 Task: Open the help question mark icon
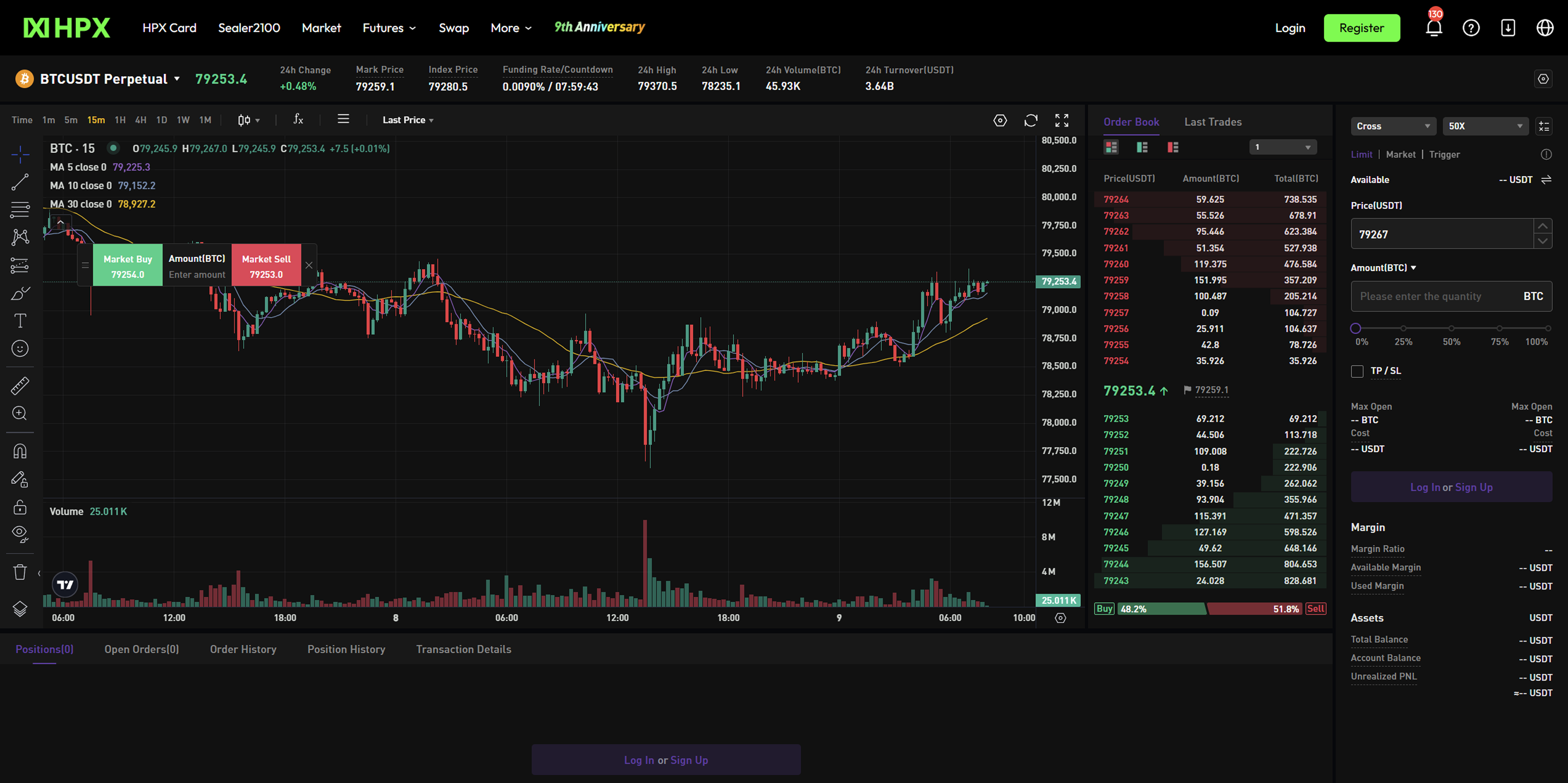[x=1471, y=28]
